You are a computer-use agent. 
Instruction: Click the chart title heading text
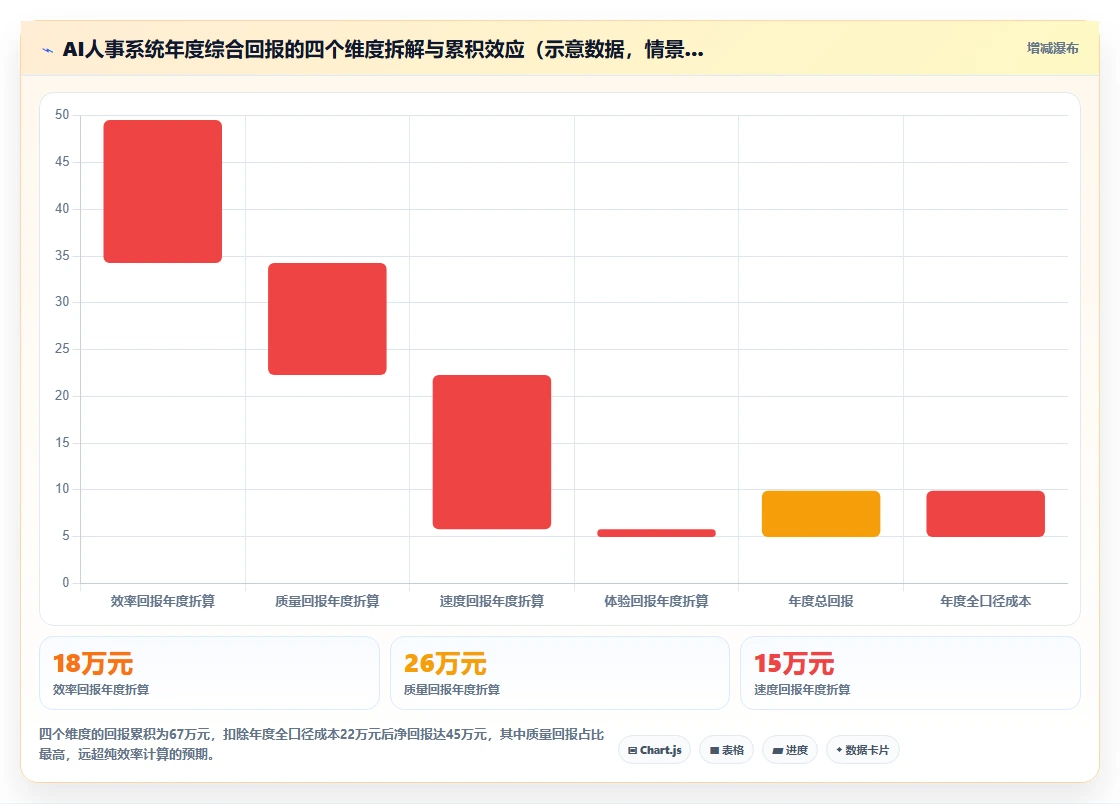coord(383,49)
